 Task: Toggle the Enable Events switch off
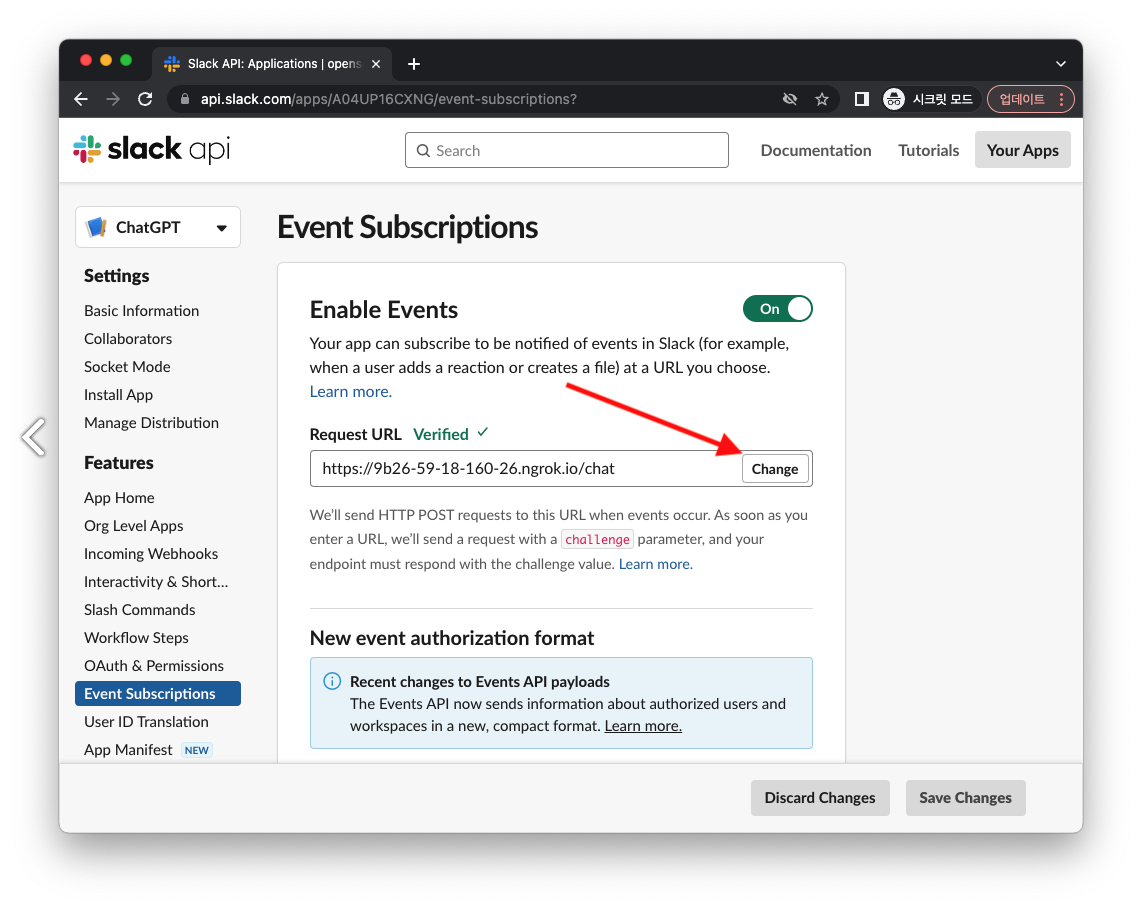777,309
